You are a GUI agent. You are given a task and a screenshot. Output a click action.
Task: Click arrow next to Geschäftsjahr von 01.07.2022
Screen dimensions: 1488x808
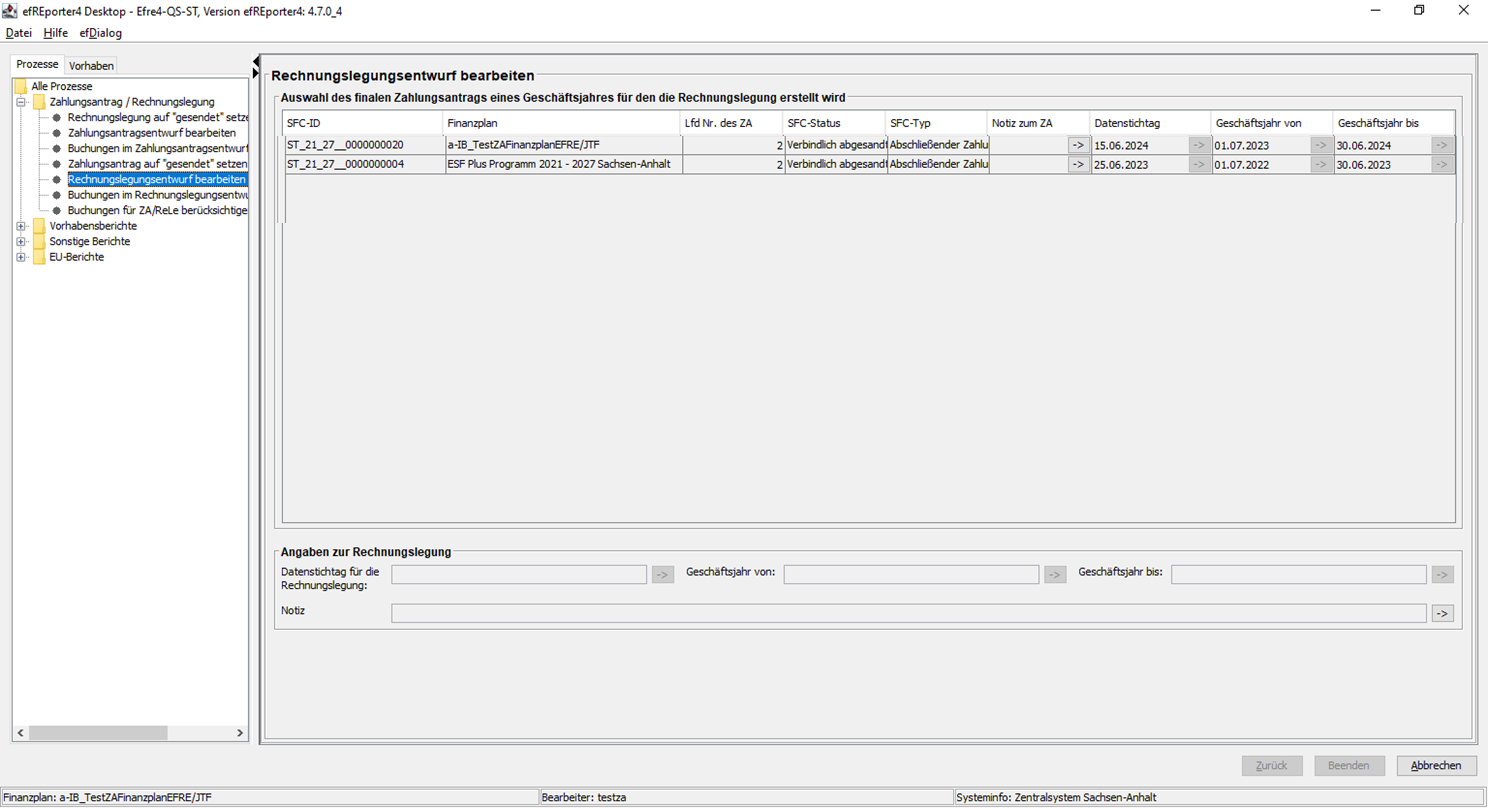1321,164
